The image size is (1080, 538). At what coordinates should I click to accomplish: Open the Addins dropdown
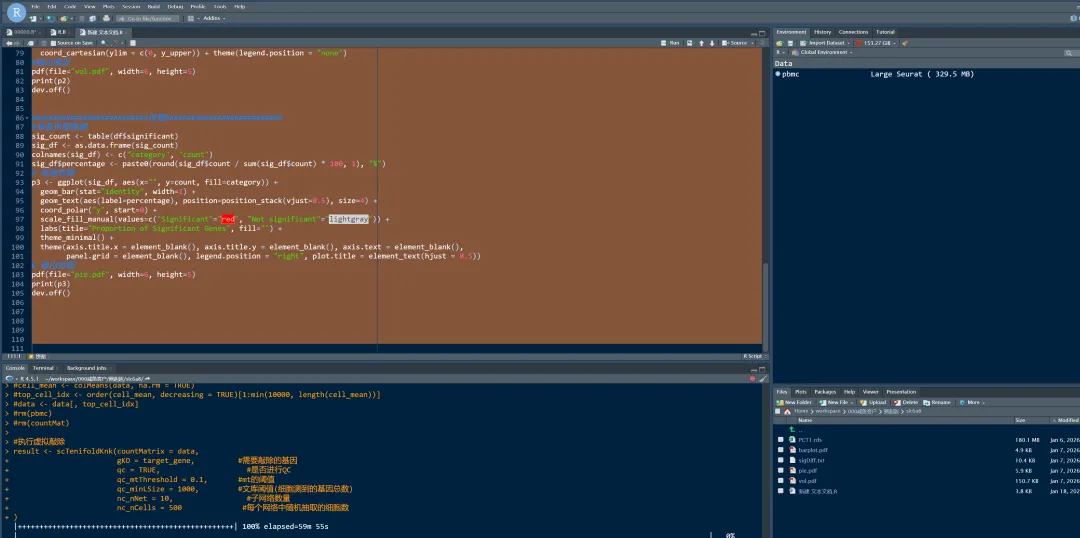click(214, 19)
